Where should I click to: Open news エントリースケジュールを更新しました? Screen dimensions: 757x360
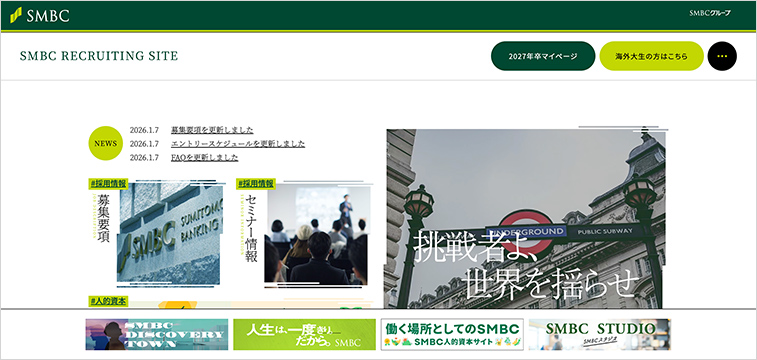point(238,144)
